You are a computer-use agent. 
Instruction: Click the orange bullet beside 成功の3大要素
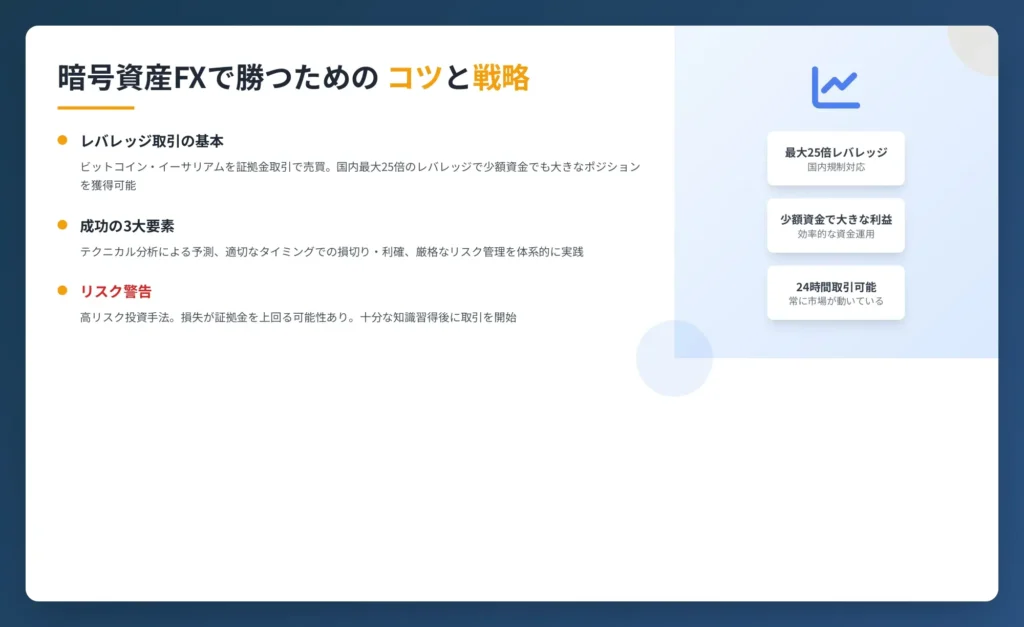click(62, 225)
